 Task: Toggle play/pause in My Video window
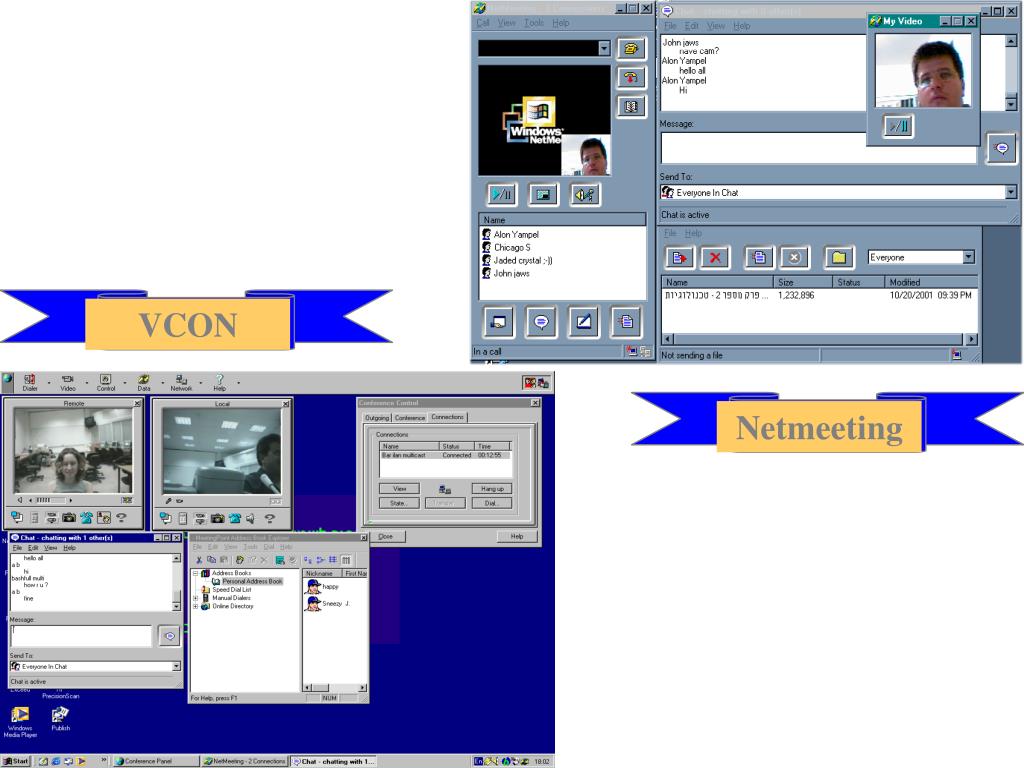tap(899, 126)
